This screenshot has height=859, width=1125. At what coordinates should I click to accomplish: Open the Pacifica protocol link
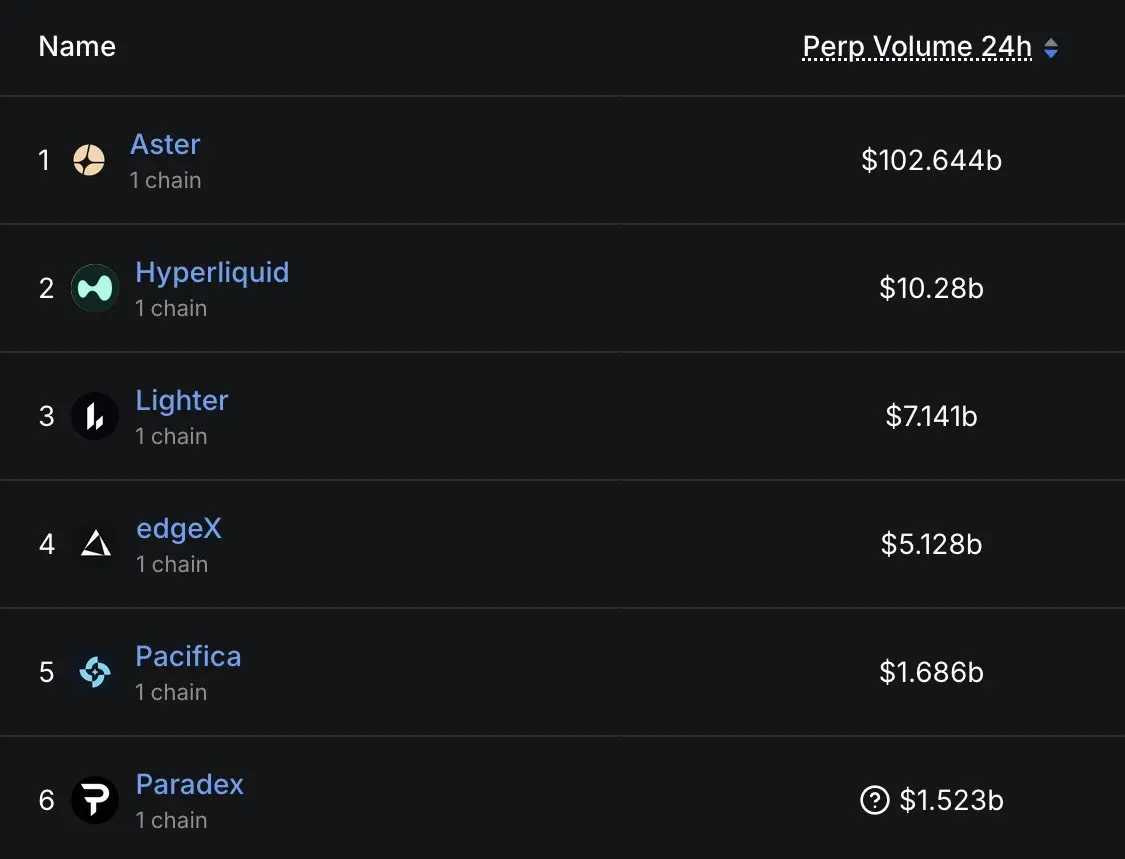pyautogui.click(x=188, y=657)
